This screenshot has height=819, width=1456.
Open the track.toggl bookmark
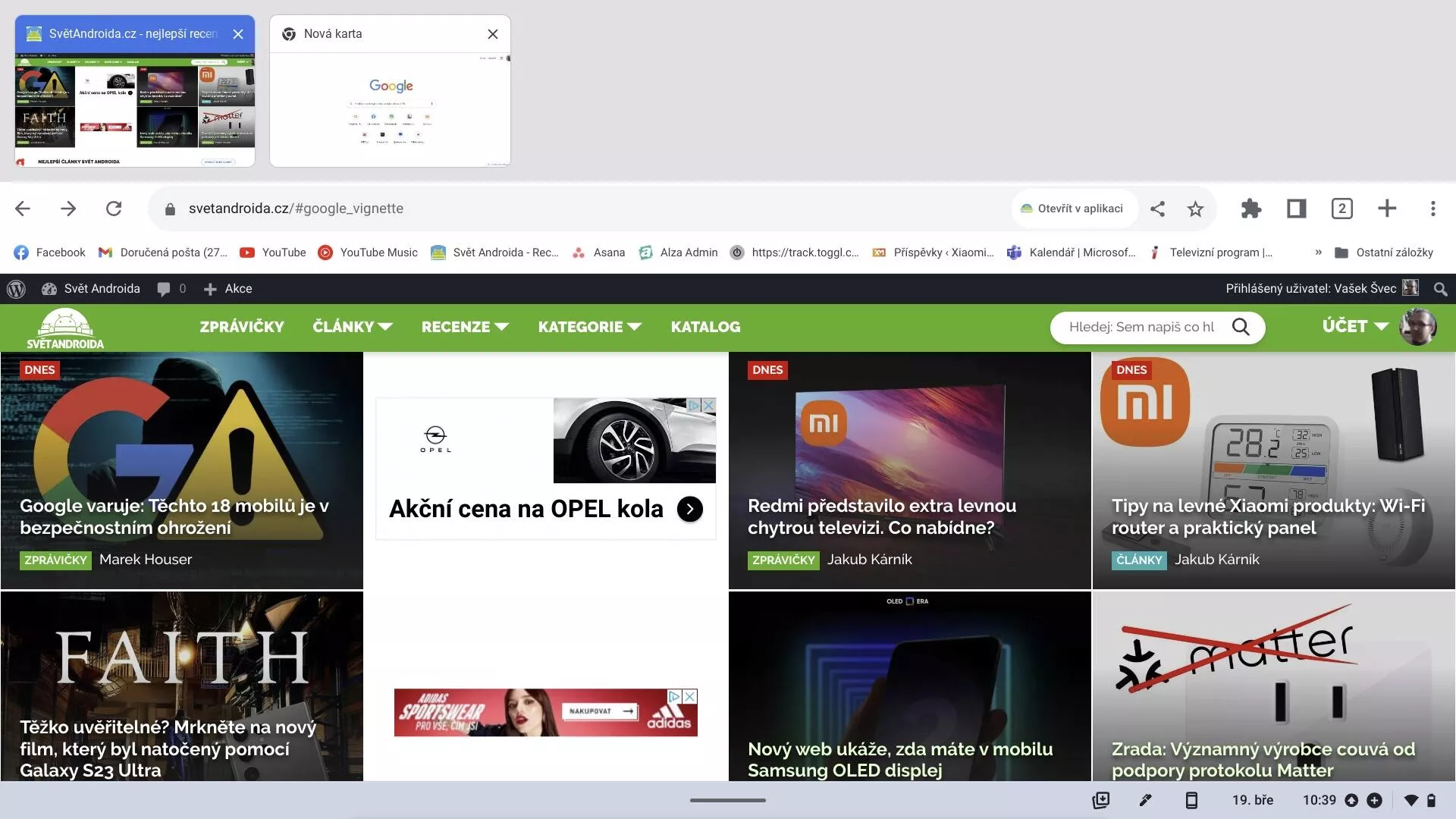[794, 253]
